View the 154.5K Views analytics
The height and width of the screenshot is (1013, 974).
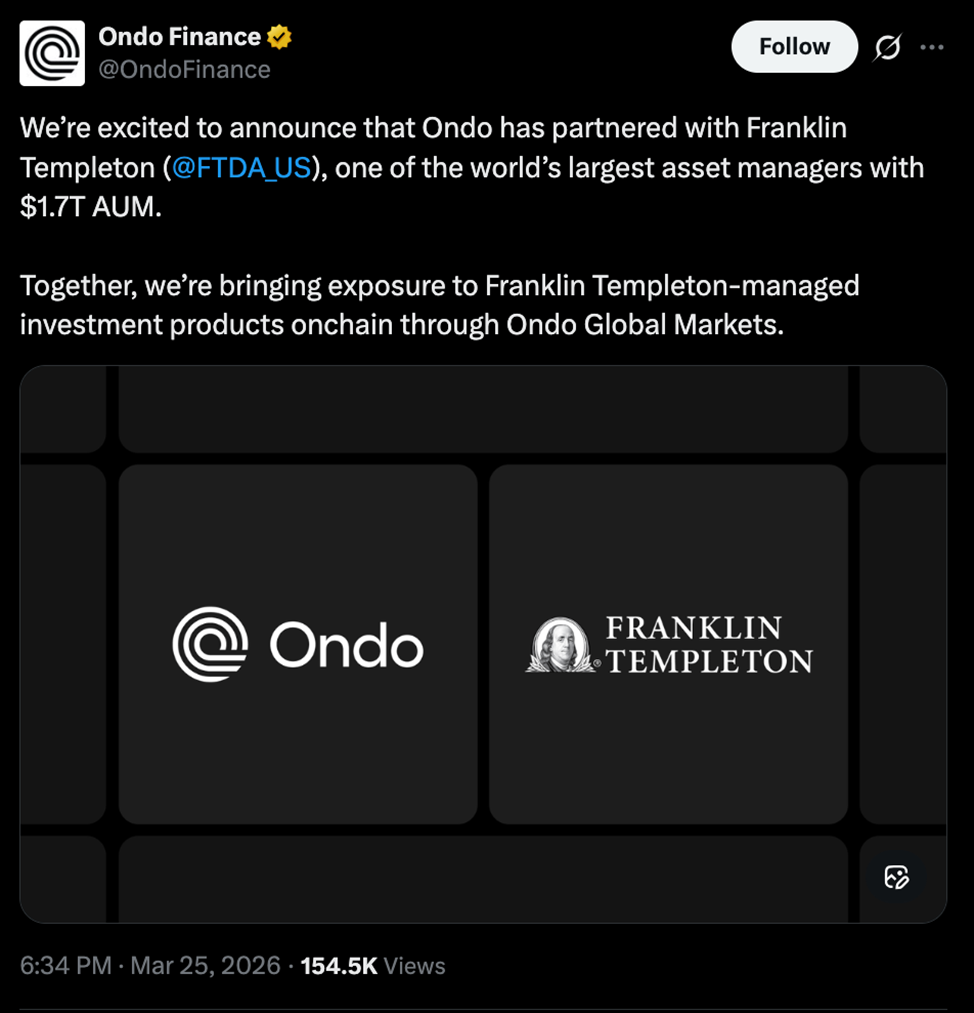tap(373, 965)
